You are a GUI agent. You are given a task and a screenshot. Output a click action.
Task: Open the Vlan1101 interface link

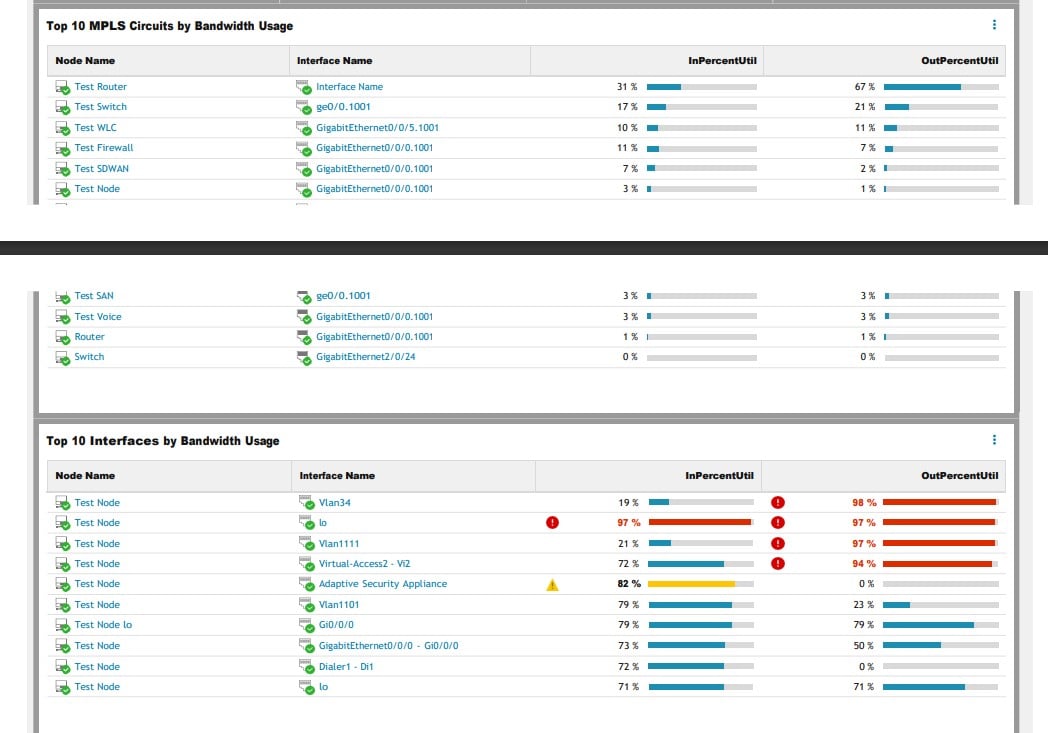click(339, 604)
